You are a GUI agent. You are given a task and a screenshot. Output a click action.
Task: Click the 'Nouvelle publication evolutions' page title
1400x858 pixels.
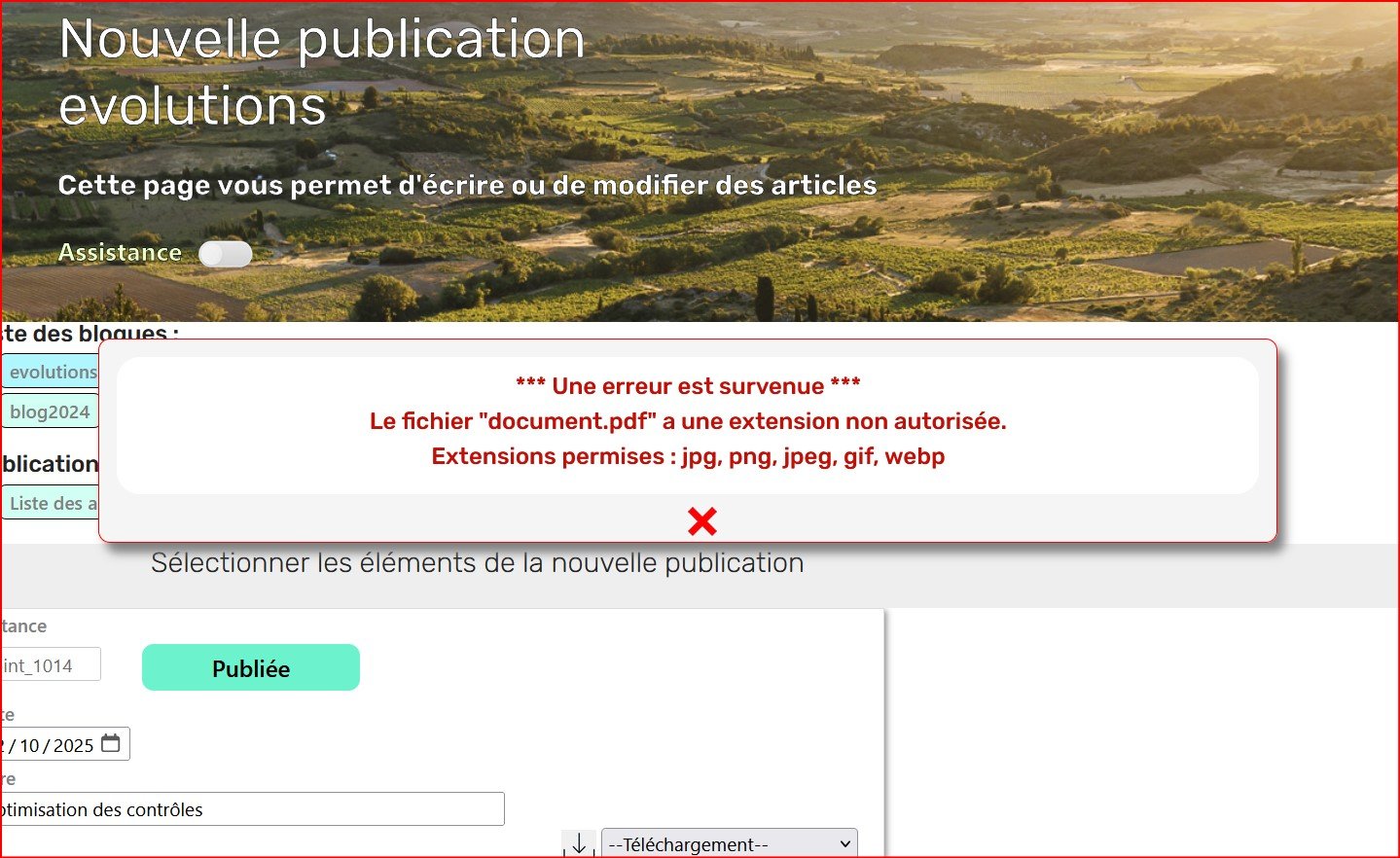321,72
